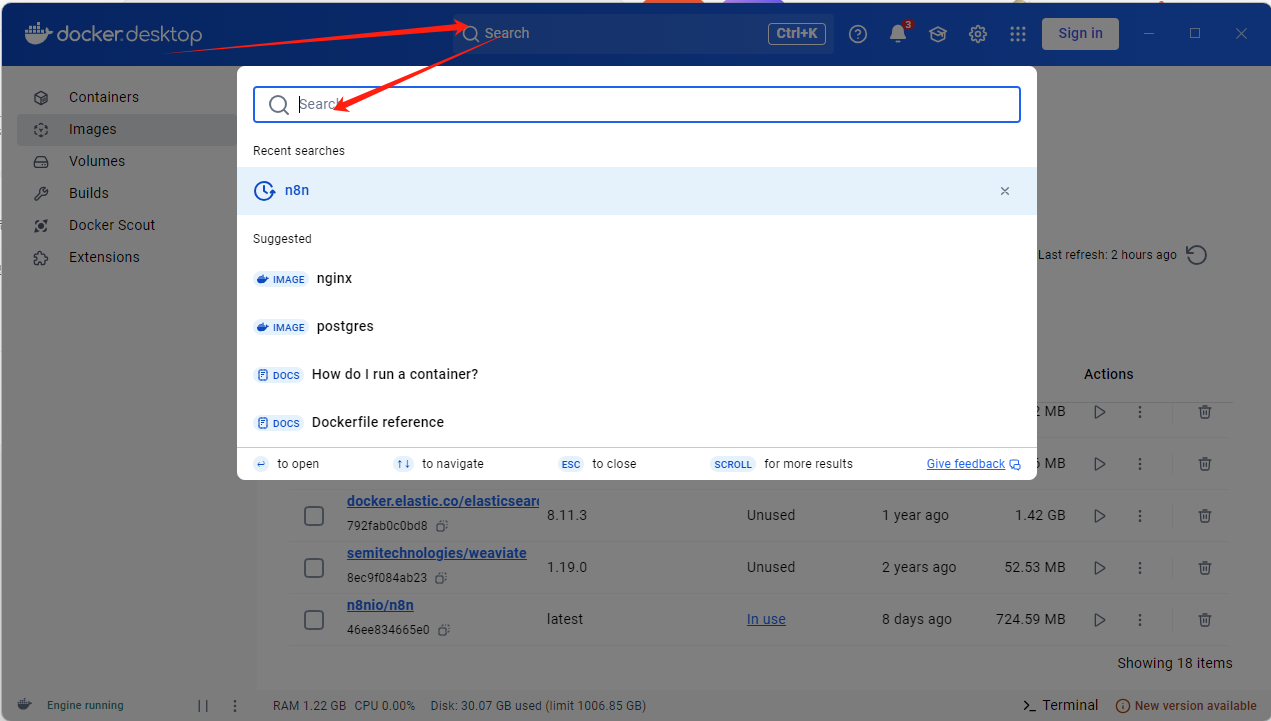Go to Extensions in sidebar
Screen dimensions: 1271x721
pos(127,257)
